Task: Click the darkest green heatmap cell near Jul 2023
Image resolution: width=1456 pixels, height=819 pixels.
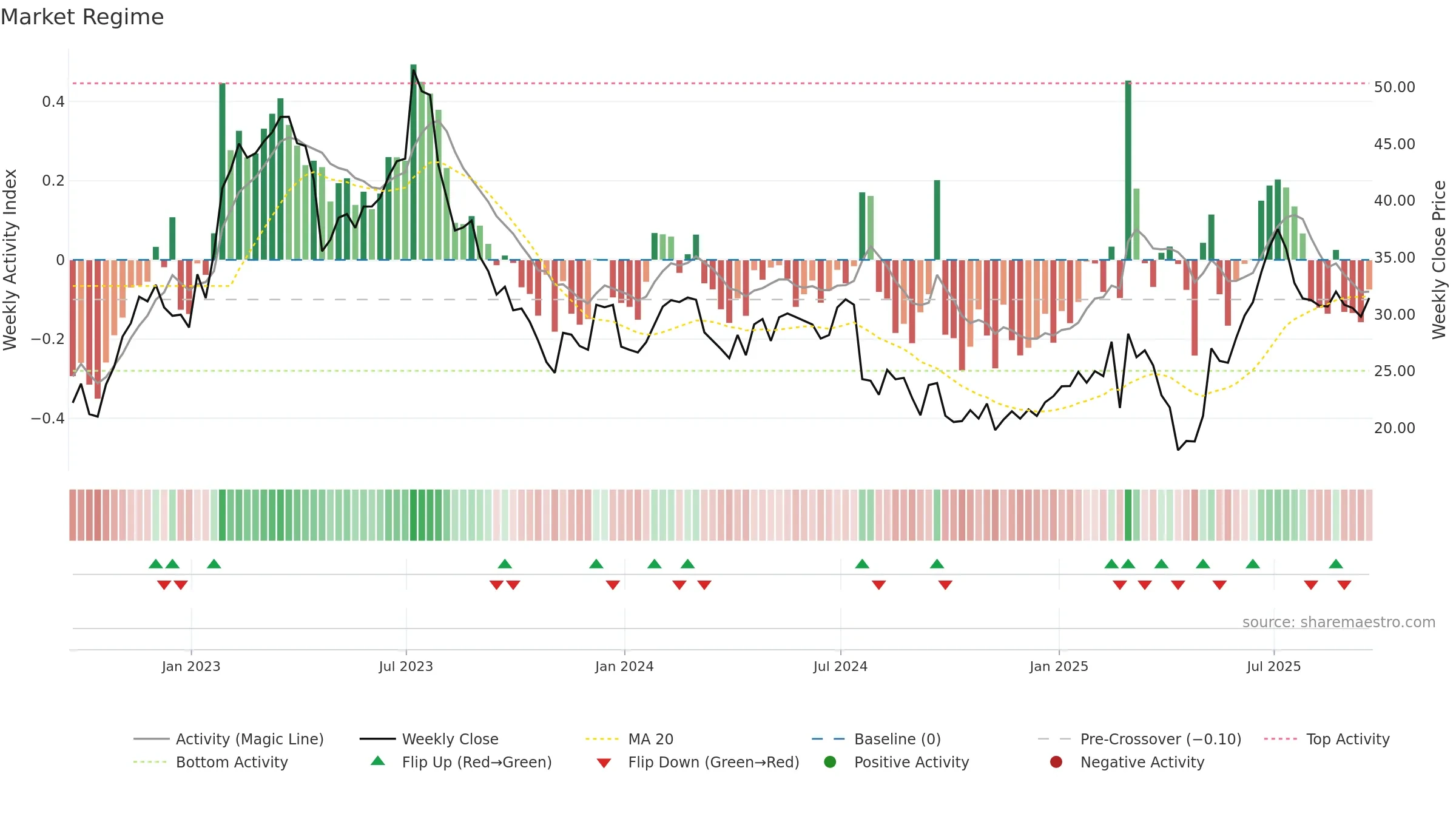Action: click(414, 515)
